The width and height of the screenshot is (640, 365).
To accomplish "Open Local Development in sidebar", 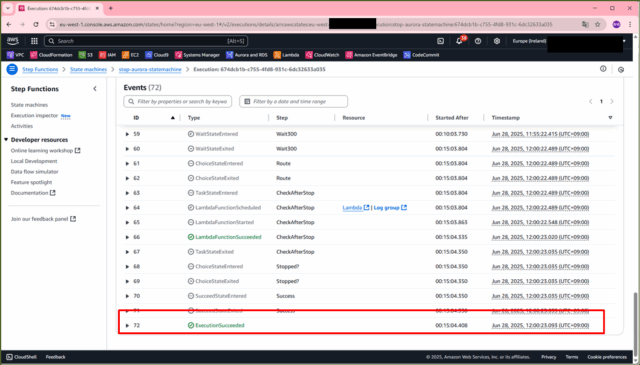I will point(34,161).
